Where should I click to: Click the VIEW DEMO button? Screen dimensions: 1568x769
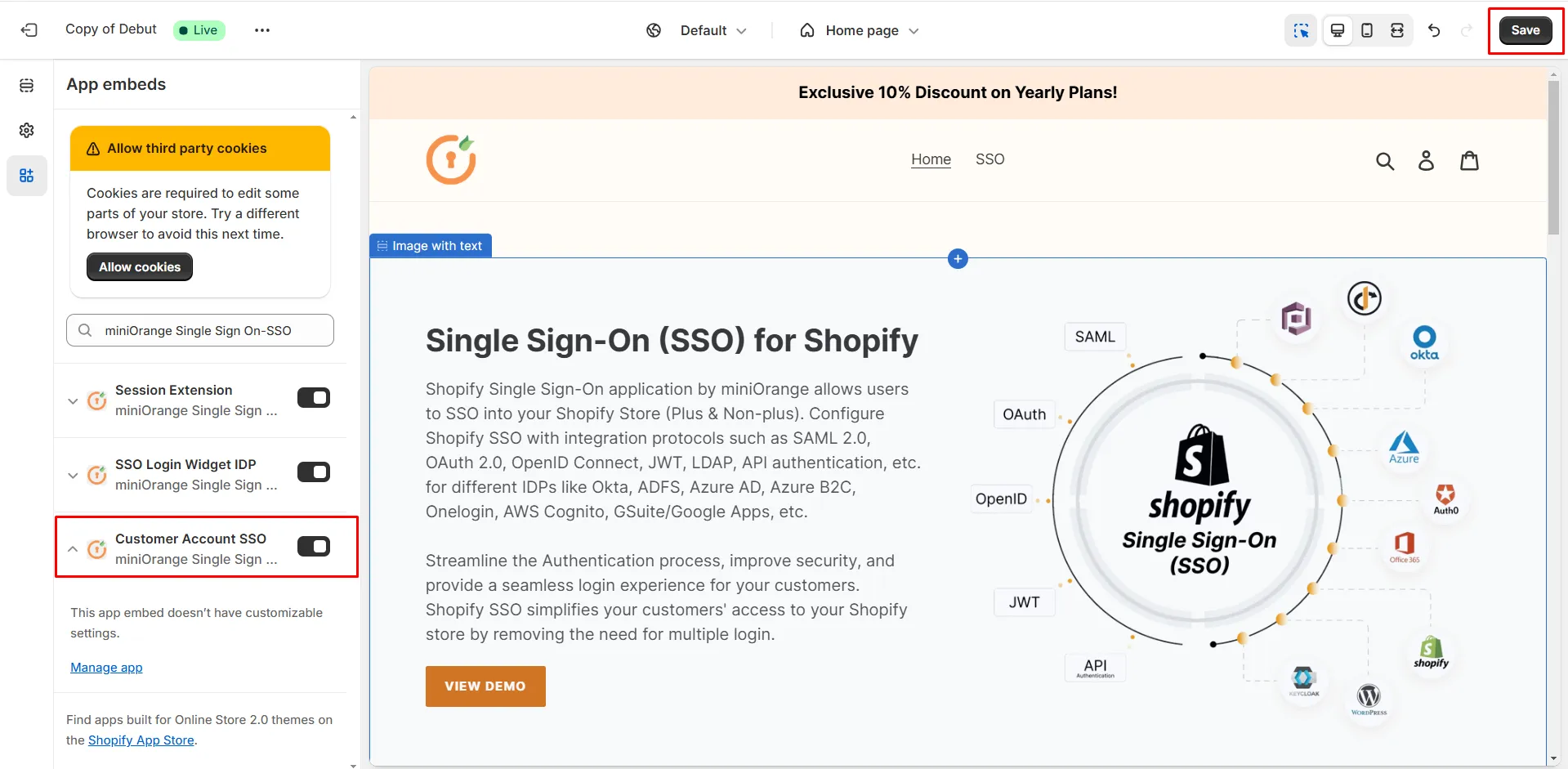485,686
